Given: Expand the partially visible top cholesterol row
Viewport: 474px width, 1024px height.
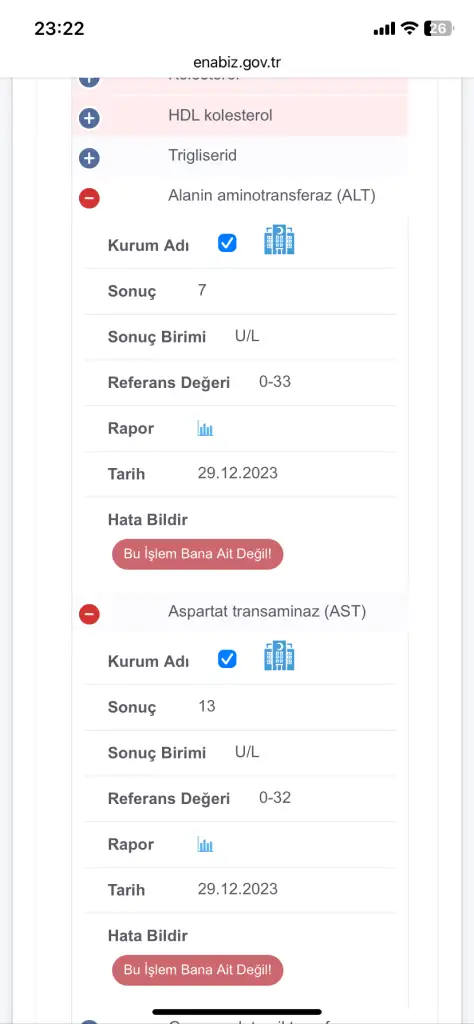Looking at the screenshot, I should click(x=89, y=81).
